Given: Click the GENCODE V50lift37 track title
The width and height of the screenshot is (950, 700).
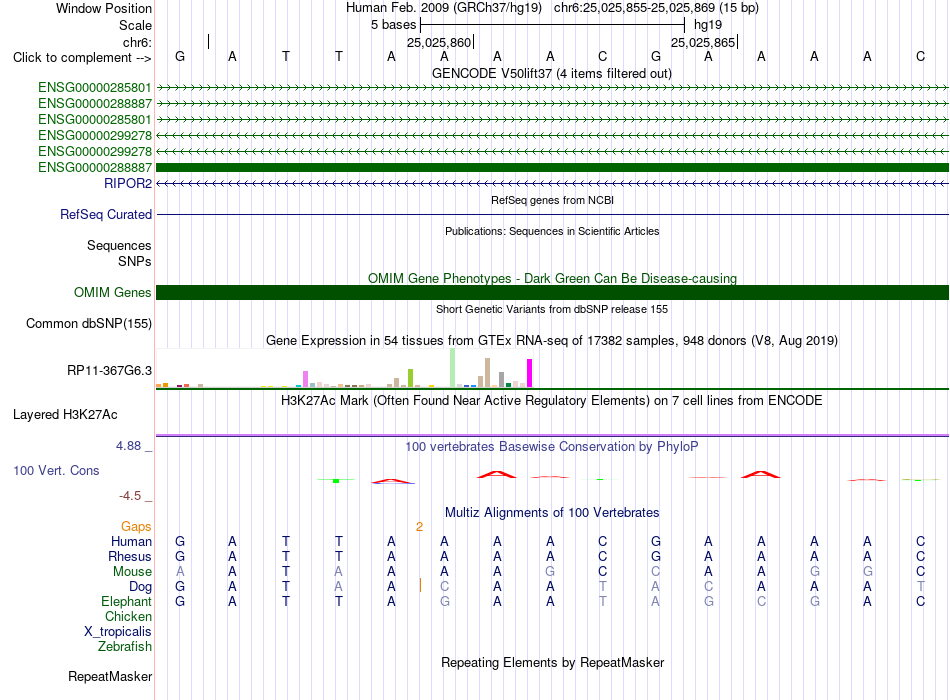Looking at the screenshot, I should [x=552, y=74].
